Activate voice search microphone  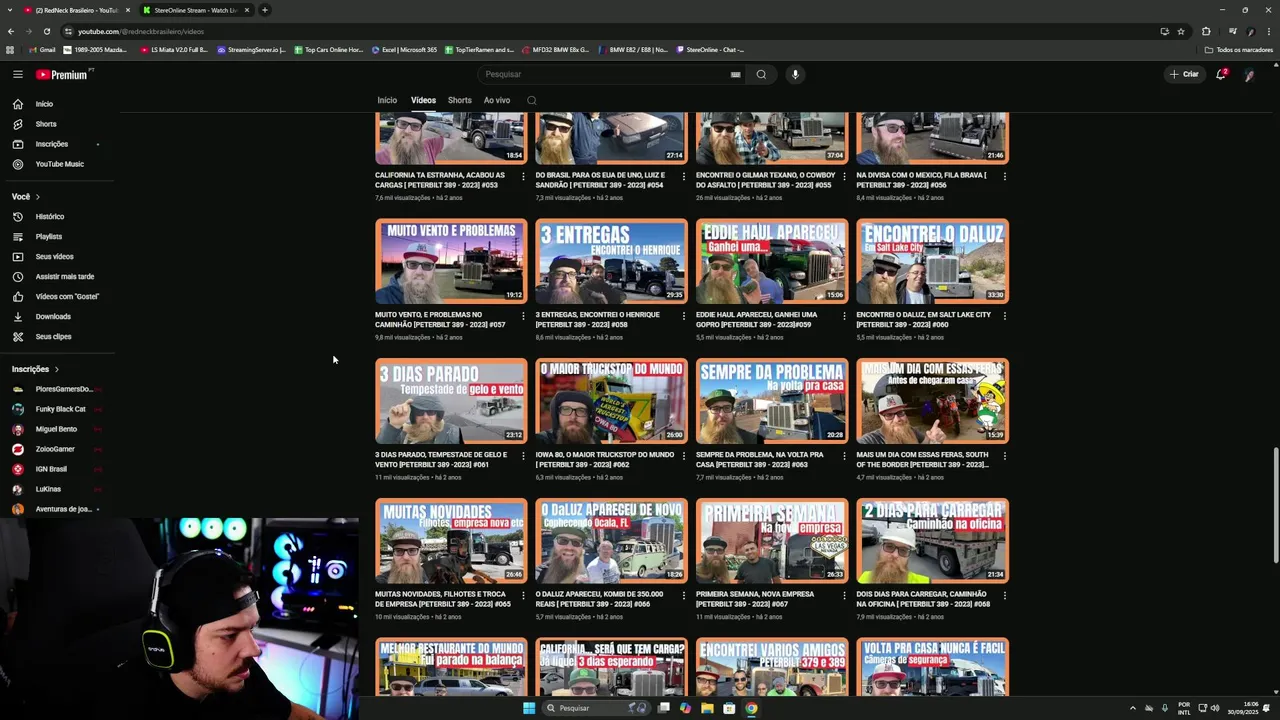(x=795, y=74)
